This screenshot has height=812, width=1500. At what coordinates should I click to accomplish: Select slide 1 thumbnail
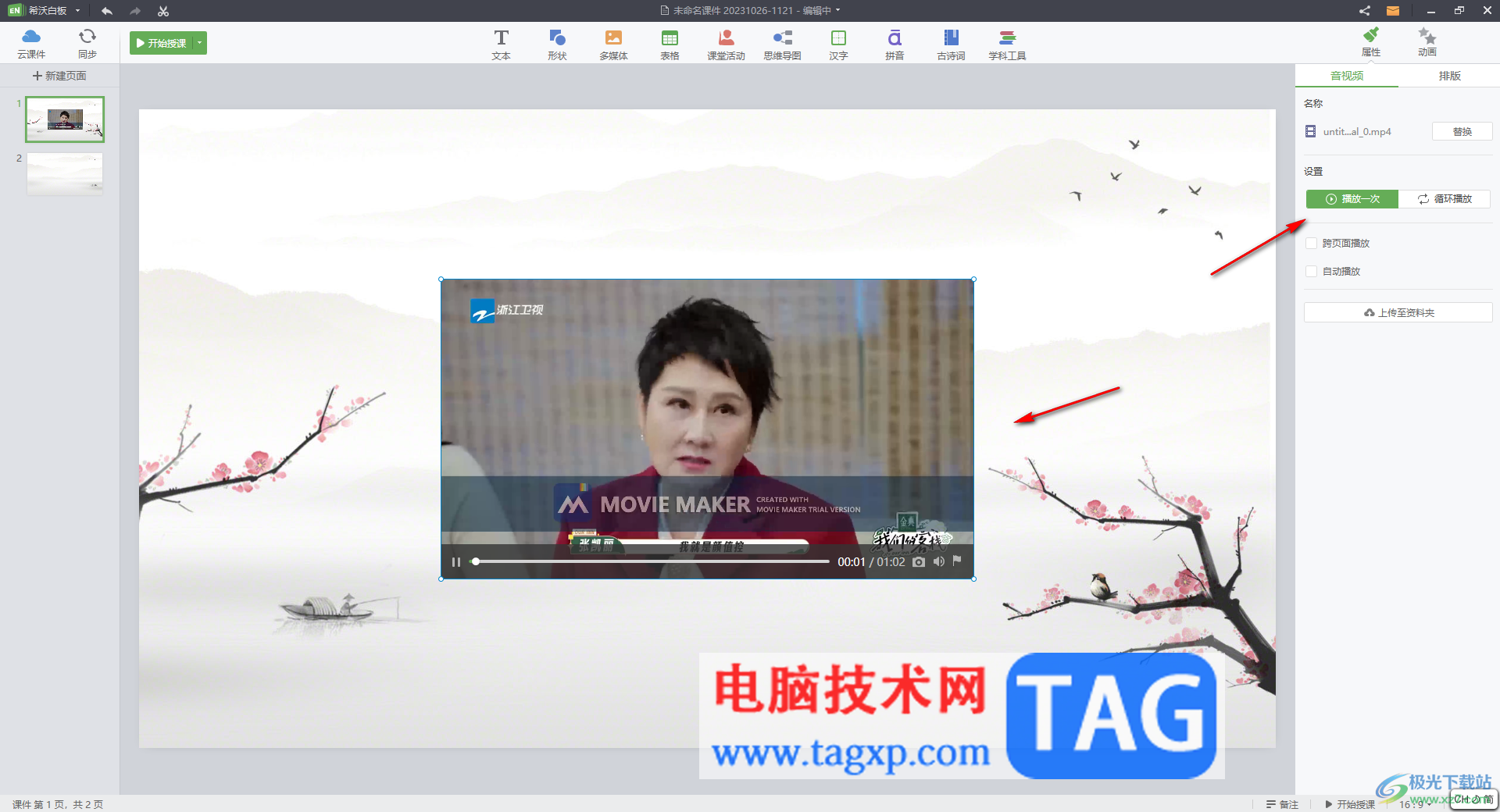click(65, 119)
